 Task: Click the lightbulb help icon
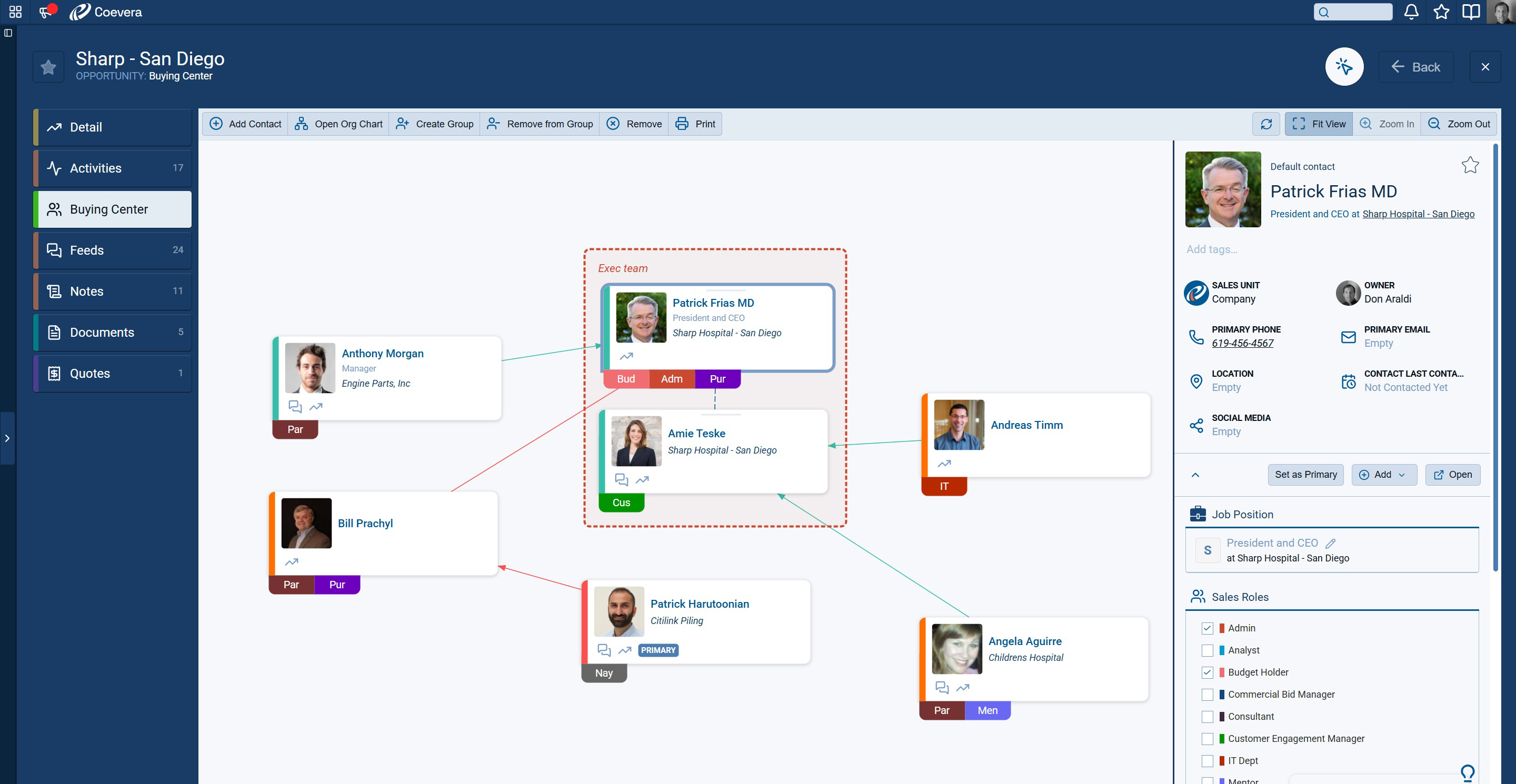(x=1467, y=772)
